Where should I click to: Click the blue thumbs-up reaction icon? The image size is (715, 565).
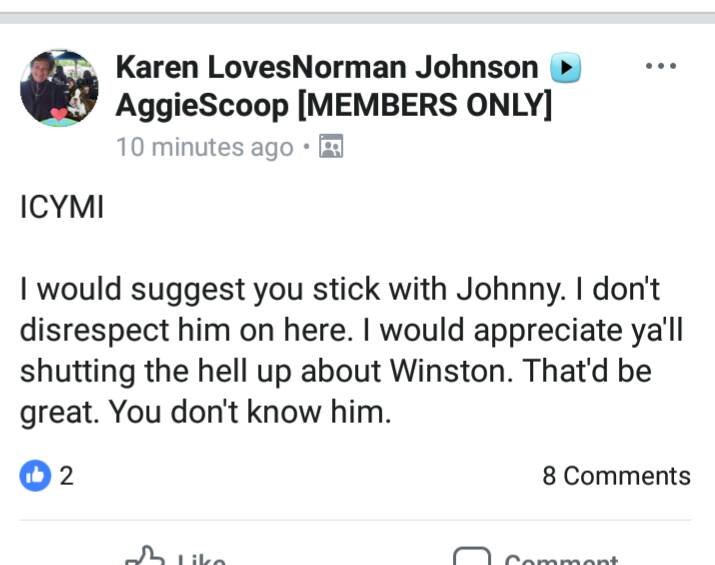[x=35, y=476]
